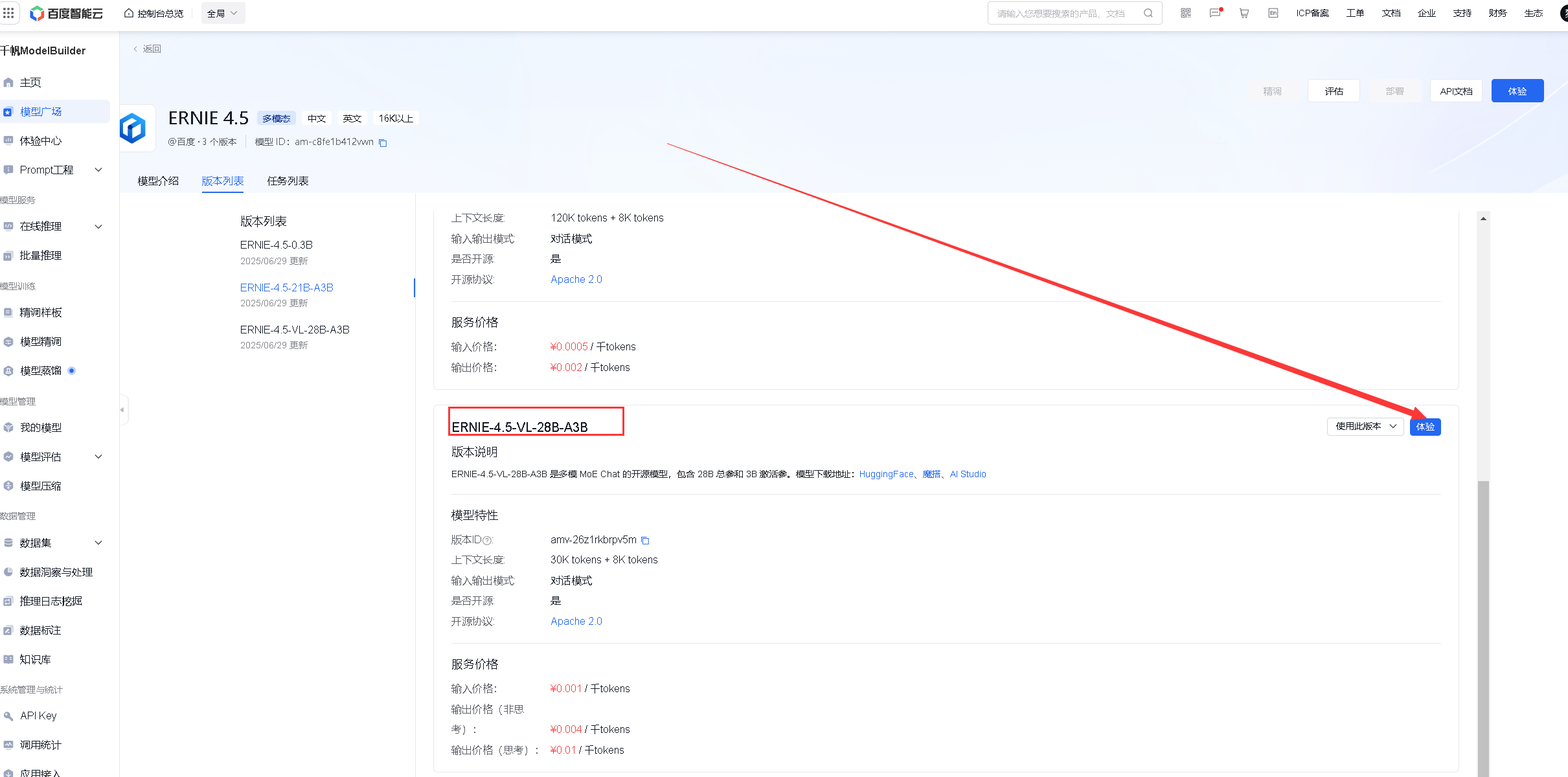Expand the 全局 region dropdown
This screenshot has height=777, width=1568.
[x=223, y=13]
